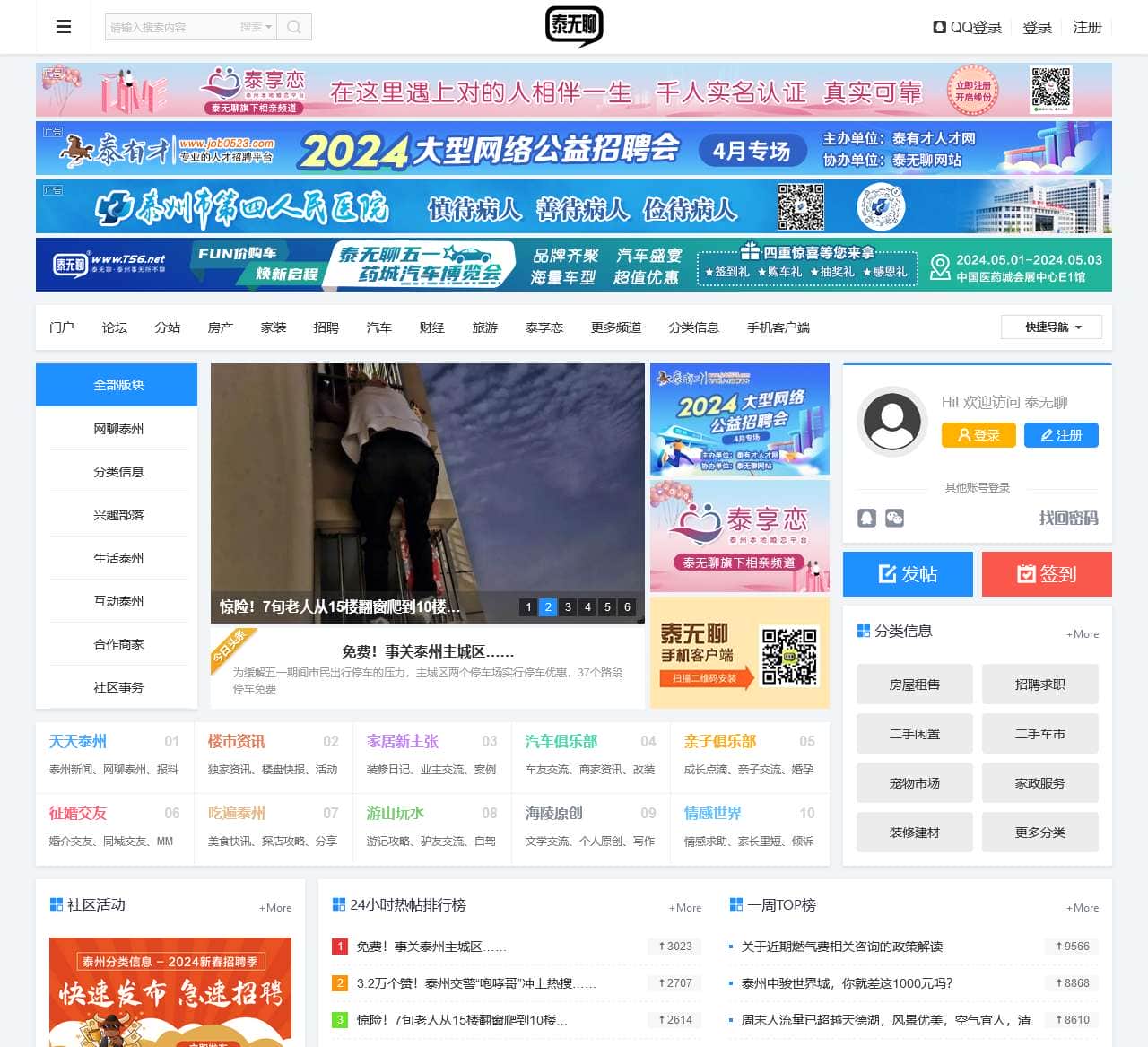Screen dimensions: 1148x1047
Task: Click the 发帖 post button
Action: (x=908, y=574)
